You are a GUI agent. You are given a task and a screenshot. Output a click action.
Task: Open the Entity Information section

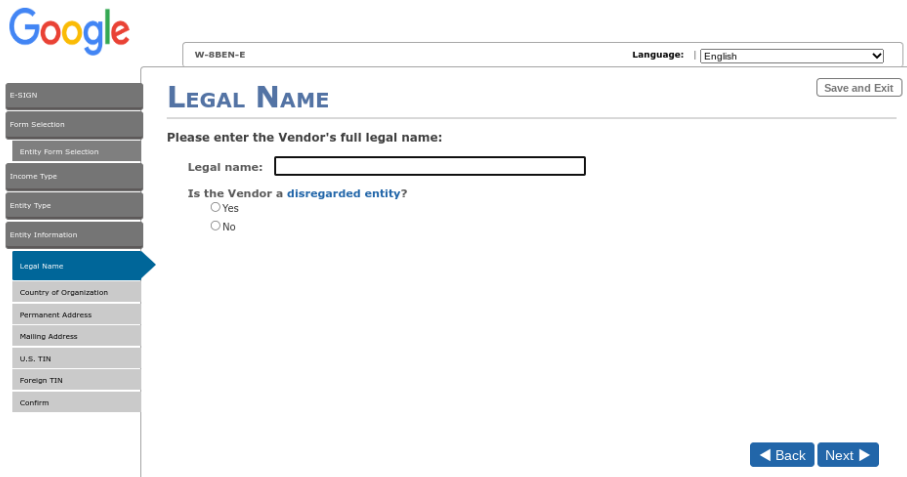[74, 235]
